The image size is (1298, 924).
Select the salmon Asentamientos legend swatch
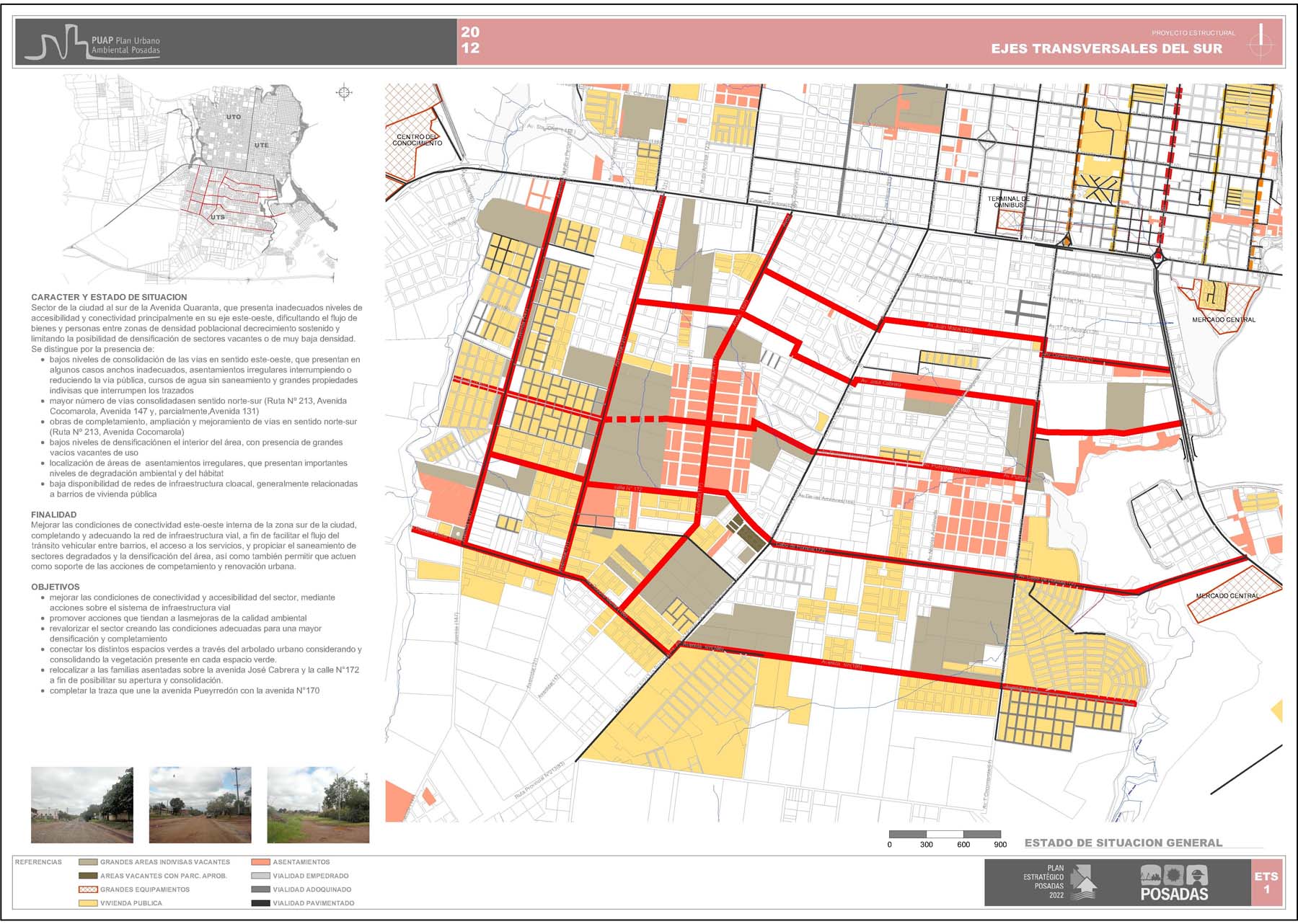pyautogui.click(x=260, y=862)
